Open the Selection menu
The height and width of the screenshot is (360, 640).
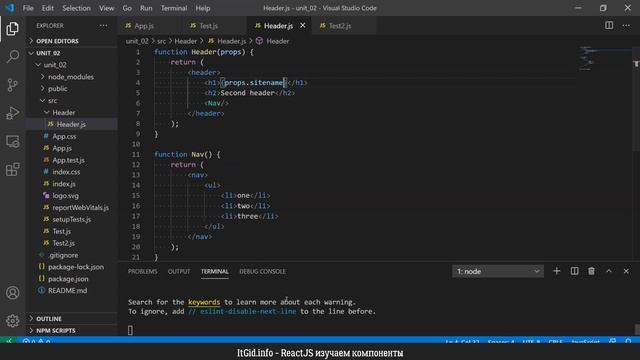[76, 8]
